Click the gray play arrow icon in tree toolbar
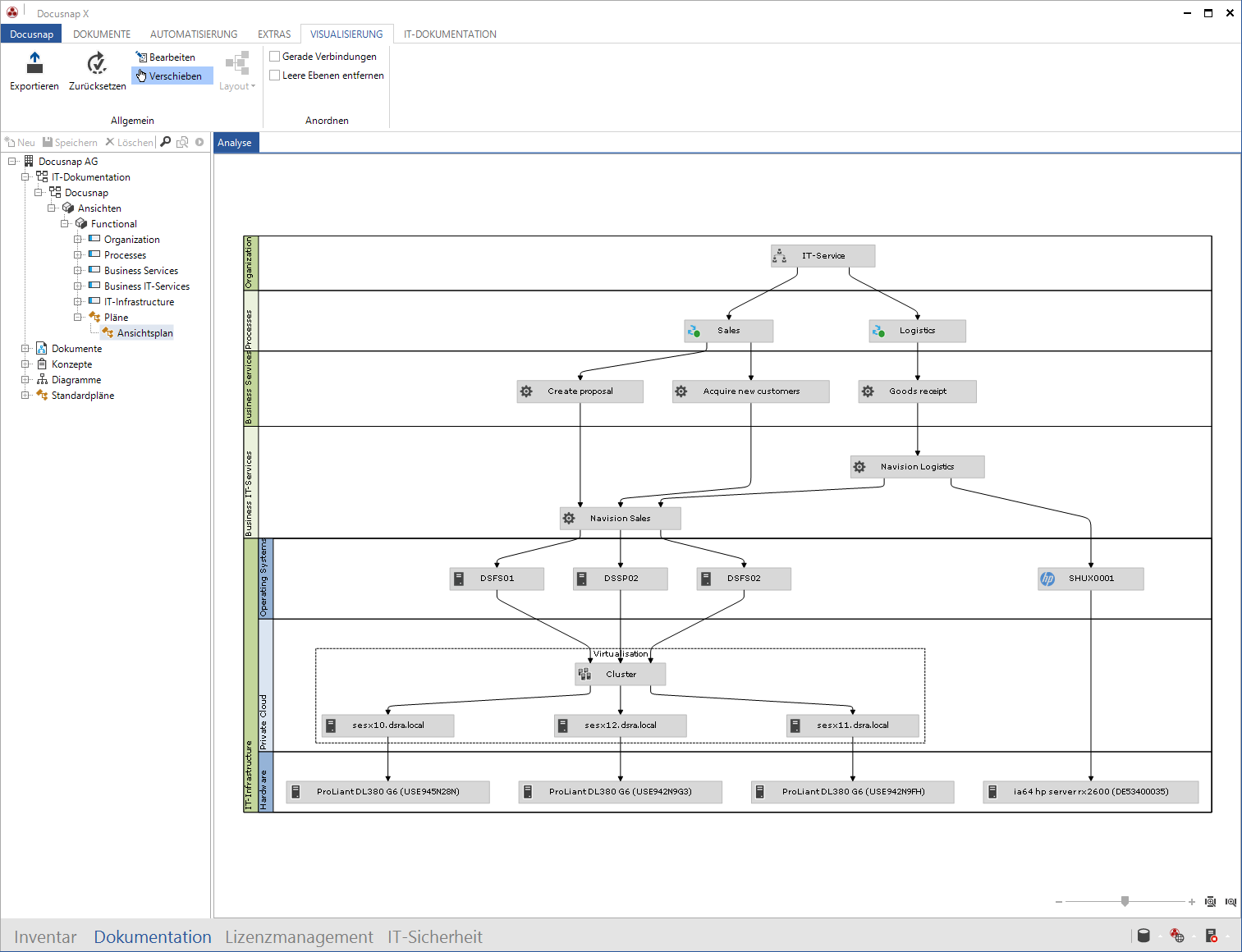The image size is (1242, 952). [x=199, y=142]
